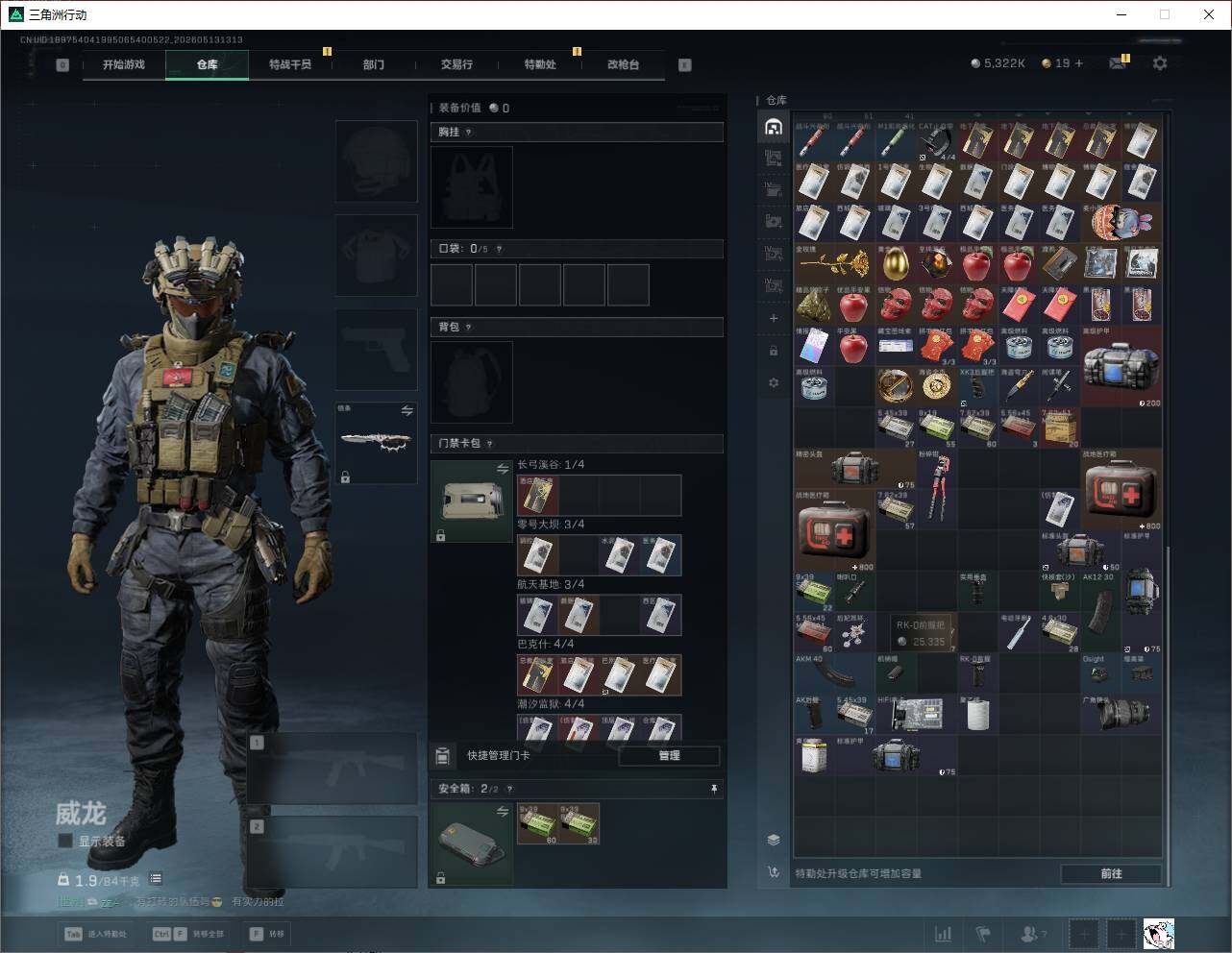
Task: Open the 特战干员 tab
Action: click(x=290, y=64)
